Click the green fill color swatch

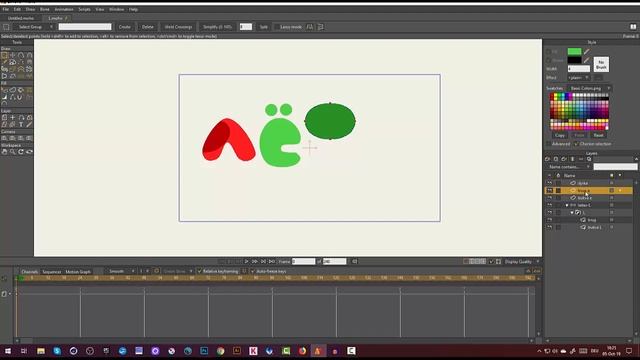(x=574, y=52)
